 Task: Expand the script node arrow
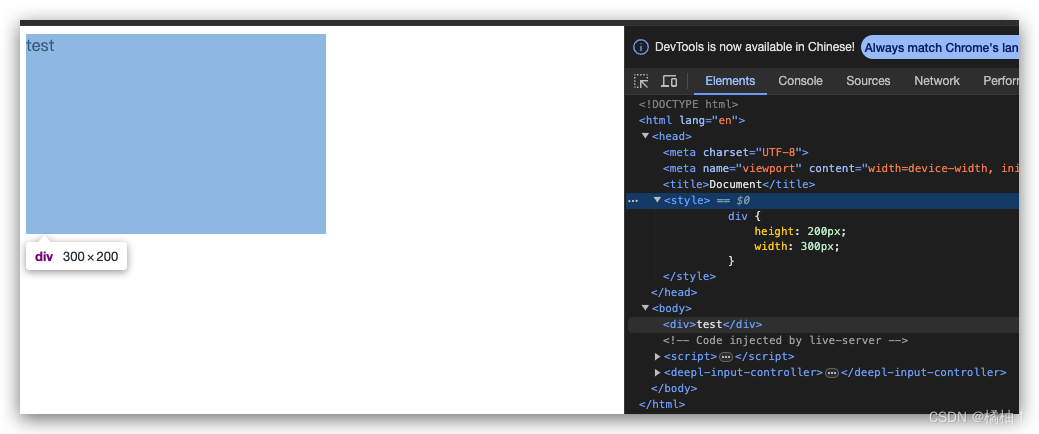(x=657, y=357)
